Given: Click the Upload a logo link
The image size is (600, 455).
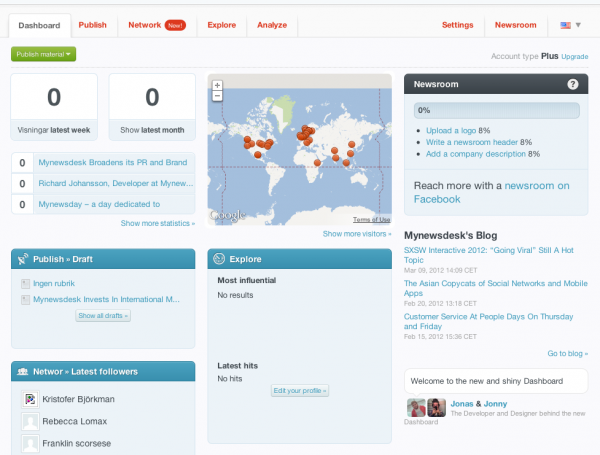Looking at the screenshot, I should tap(451, 130).
